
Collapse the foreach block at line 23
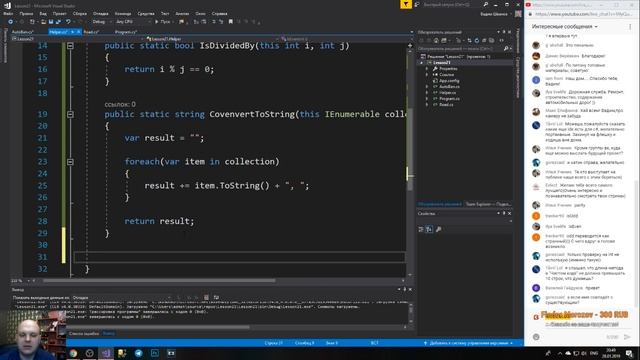coord(70,162)
